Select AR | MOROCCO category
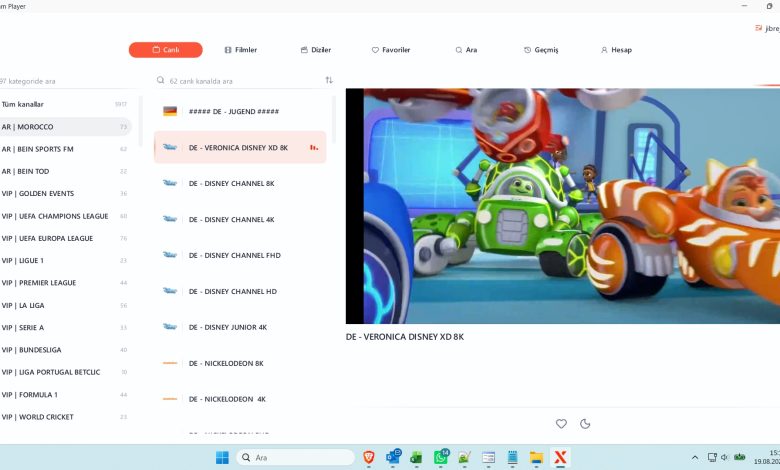This screenshot has width=780, height=470. click(65, 127)
